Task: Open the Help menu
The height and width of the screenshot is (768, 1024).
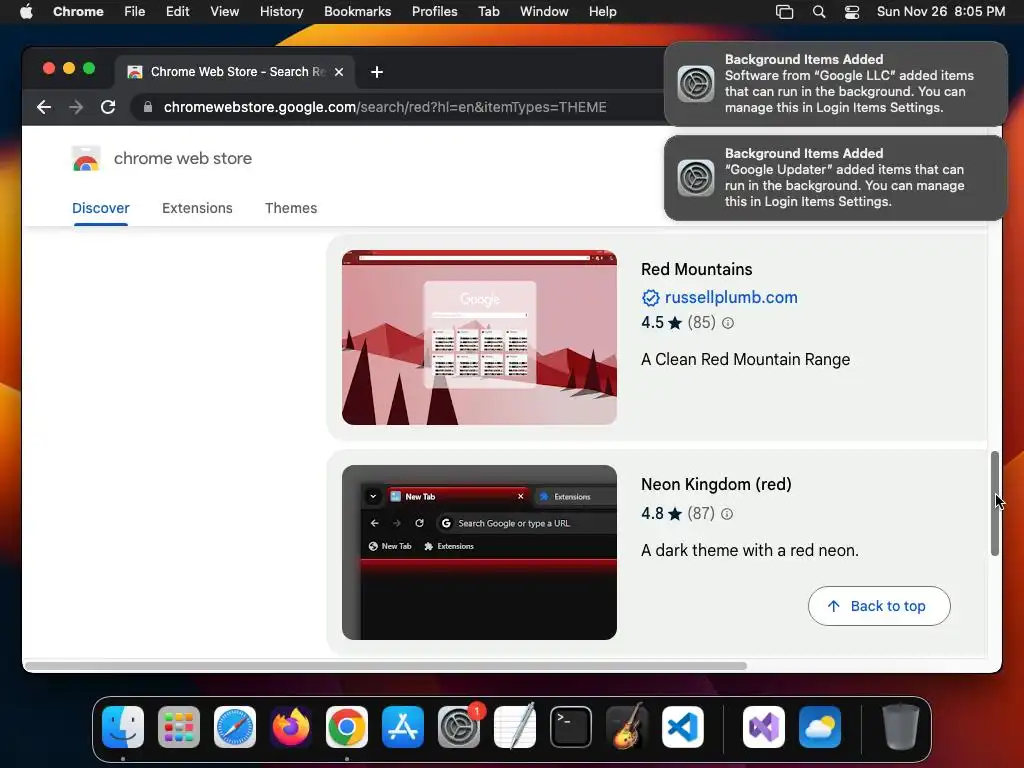Action: (x=602, y=12)
